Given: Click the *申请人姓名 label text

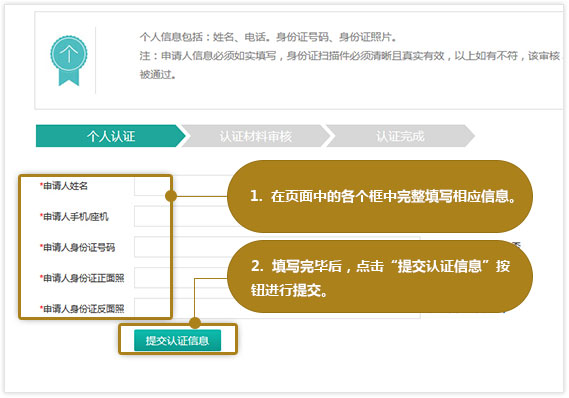Looking at the screenshot, I should click(64, 186).
